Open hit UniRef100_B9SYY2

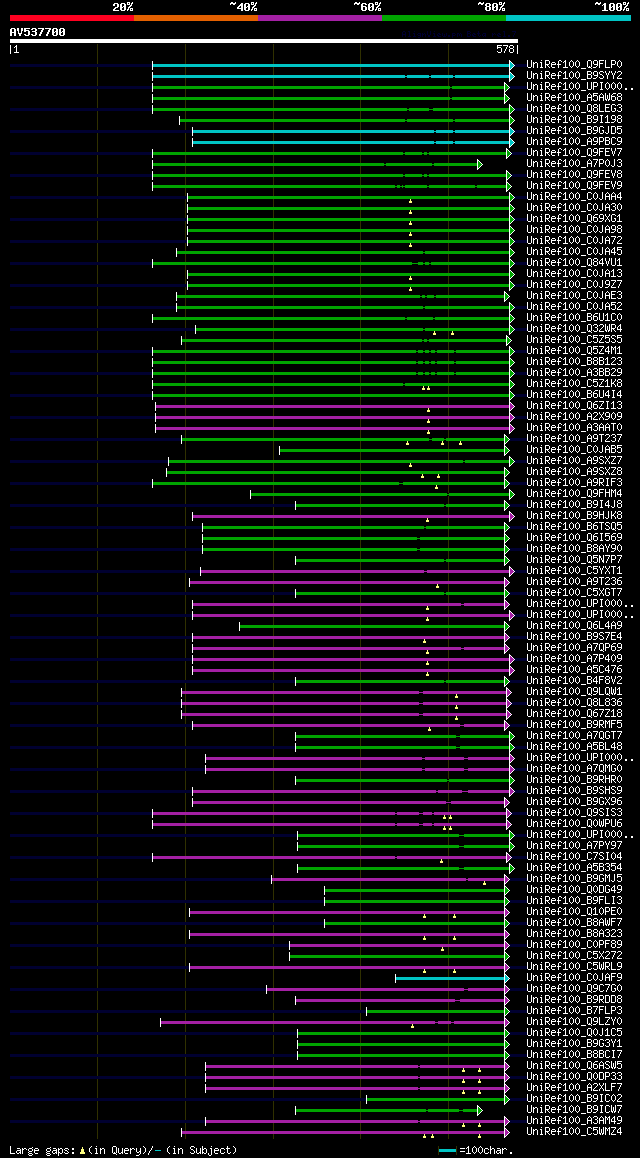[x=574, y=75]
